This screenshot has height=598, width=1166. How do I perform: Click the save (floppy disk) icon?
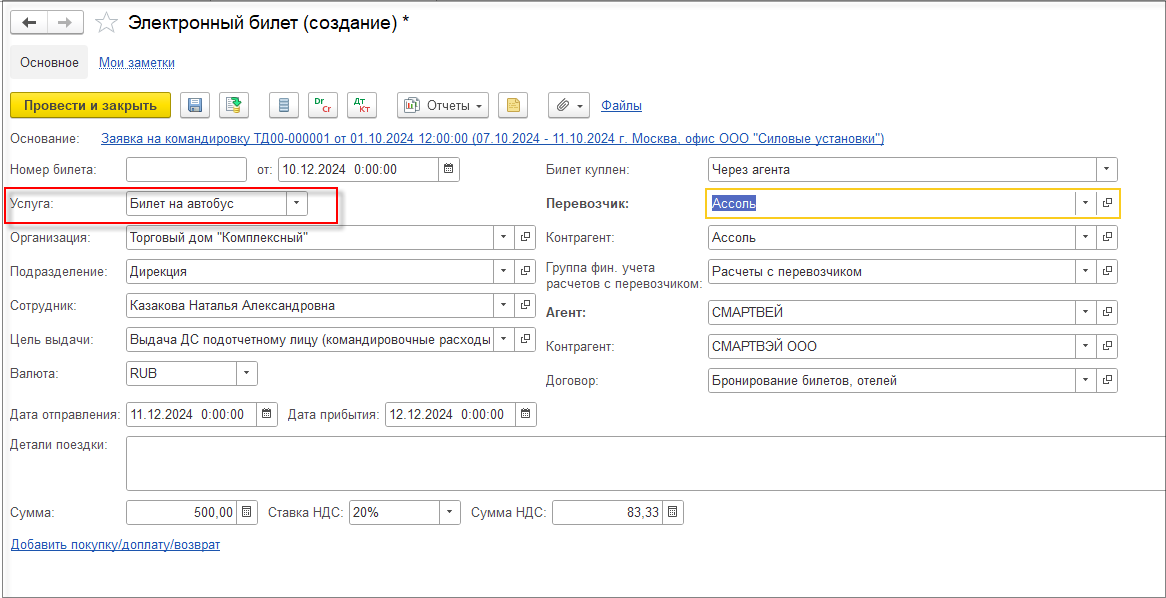[x=195, y=106]
